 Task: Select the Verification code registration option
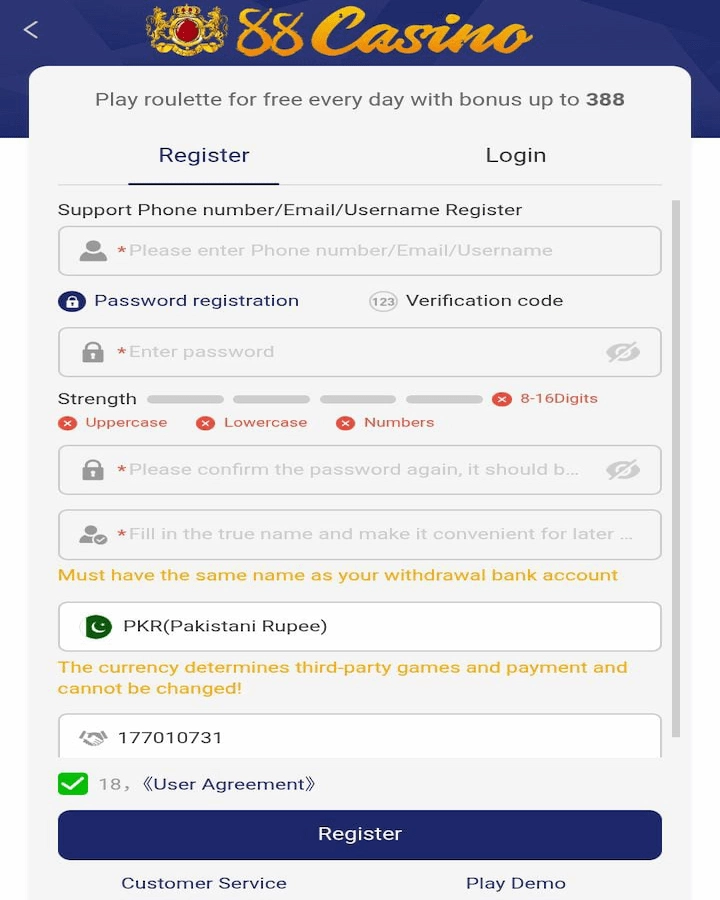click(466, 301)
